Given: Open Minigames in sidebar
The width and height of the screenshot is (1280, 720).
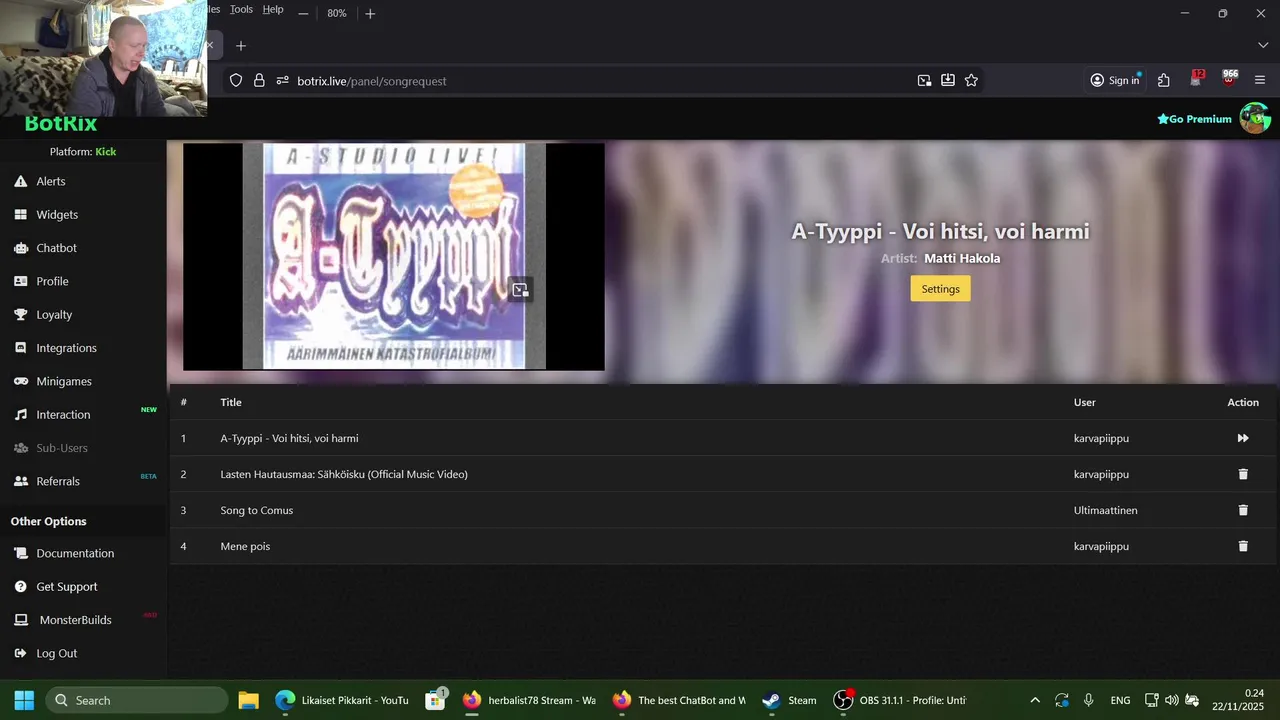Looking at the screenshot, I should [x=64, y=381].
